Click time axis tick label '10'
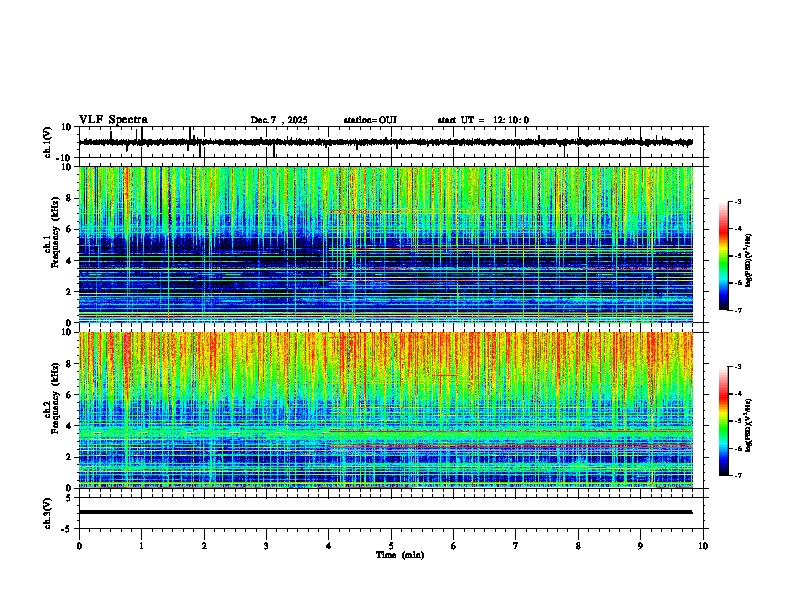 [x=703, y=546]
